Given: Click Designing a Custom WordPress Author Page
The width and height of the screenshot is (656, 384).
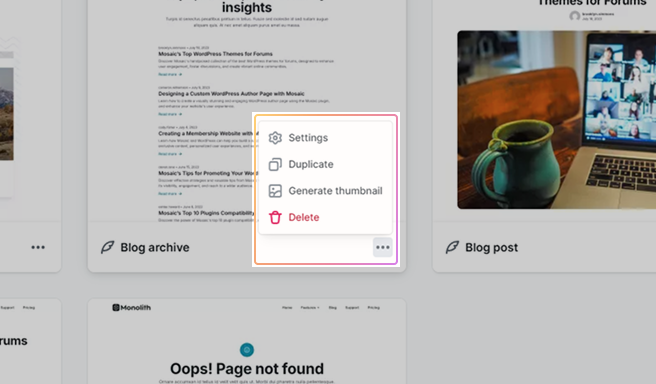Looking at the screenshot, I should pyautogui.click(x=231, y=94).
